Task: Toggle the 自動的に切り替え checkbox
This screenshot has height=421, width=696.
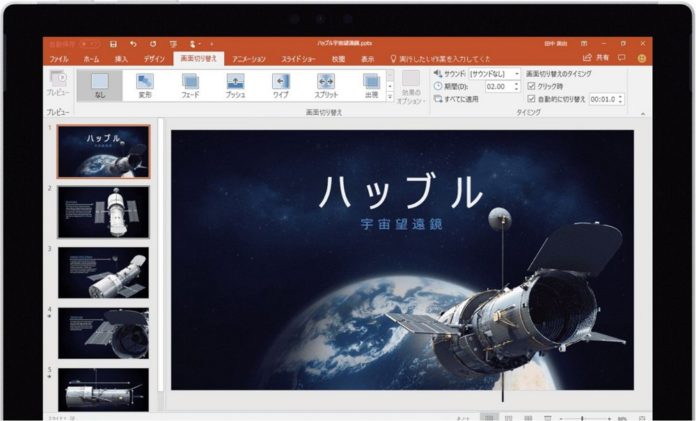Action: pyautogui.click(x=531, y=99)
